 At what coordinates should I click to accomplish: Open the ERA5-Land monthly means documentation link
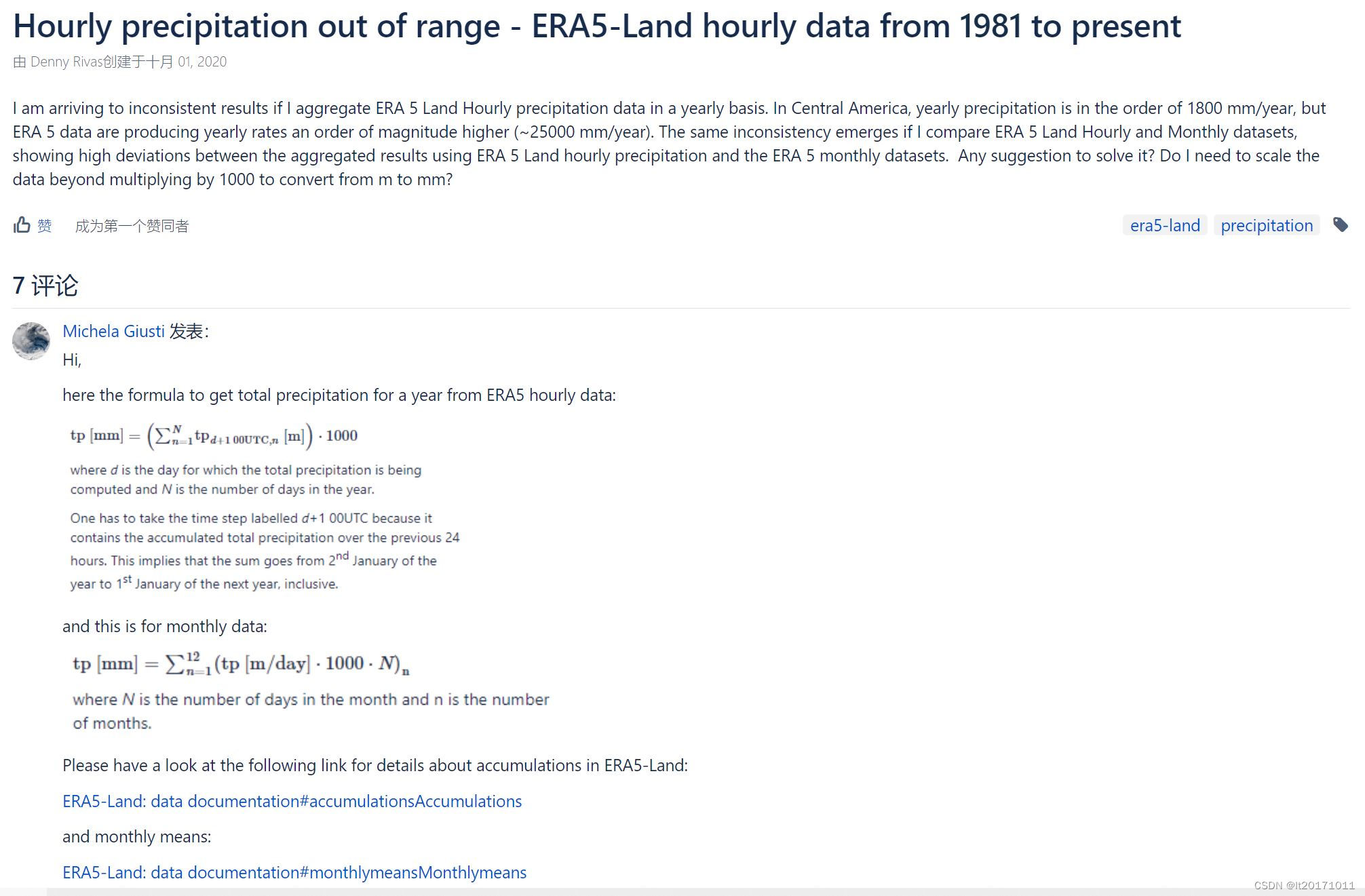pos(294,872)
